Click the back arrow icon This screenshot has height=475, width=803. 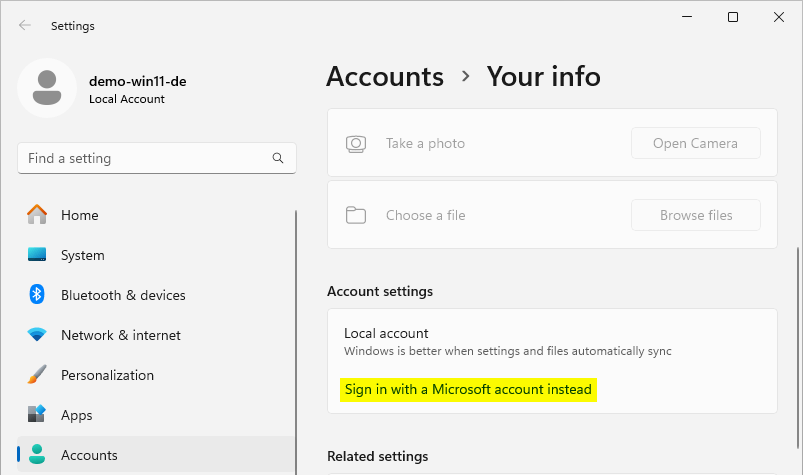25,25
